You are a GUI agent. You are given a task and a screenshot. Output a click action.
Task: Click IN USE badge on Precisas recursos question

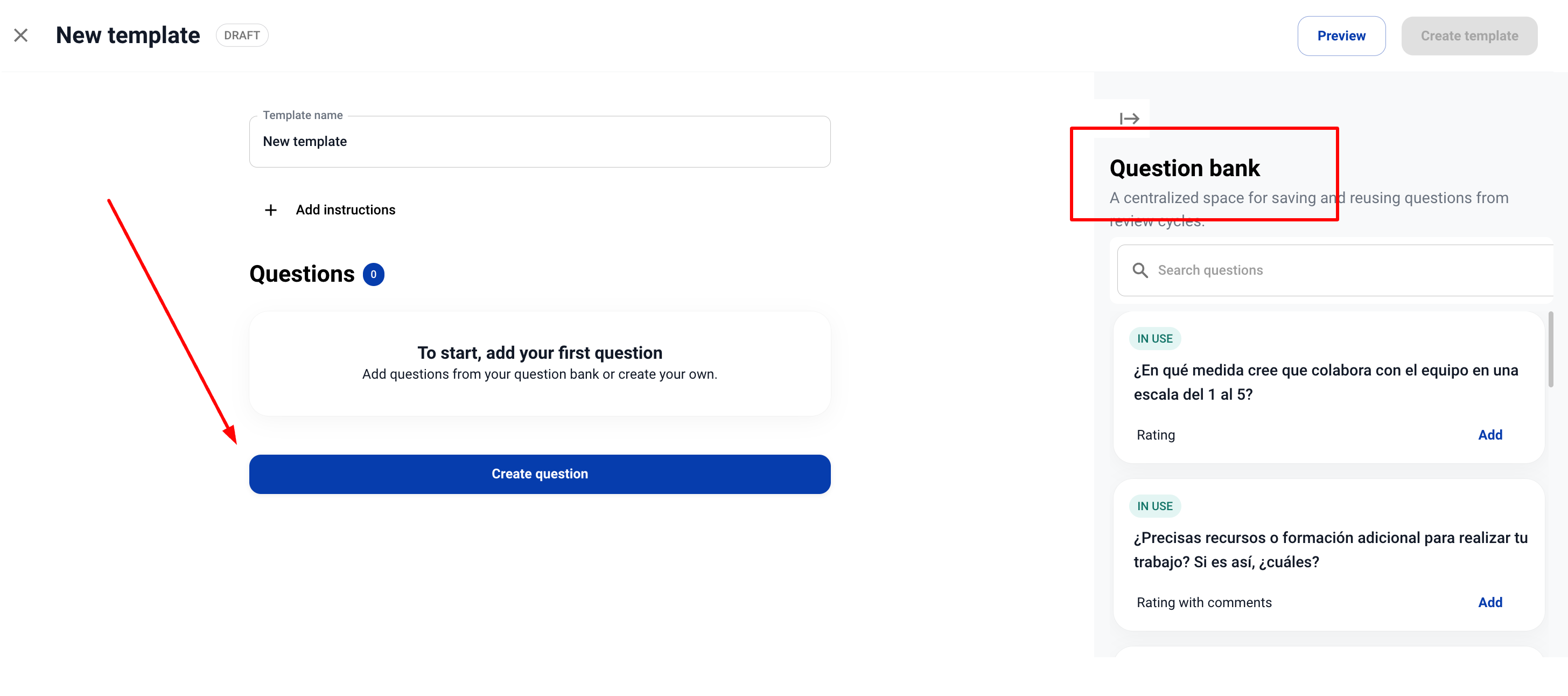pyautogui.click(x=1154, y=506)
